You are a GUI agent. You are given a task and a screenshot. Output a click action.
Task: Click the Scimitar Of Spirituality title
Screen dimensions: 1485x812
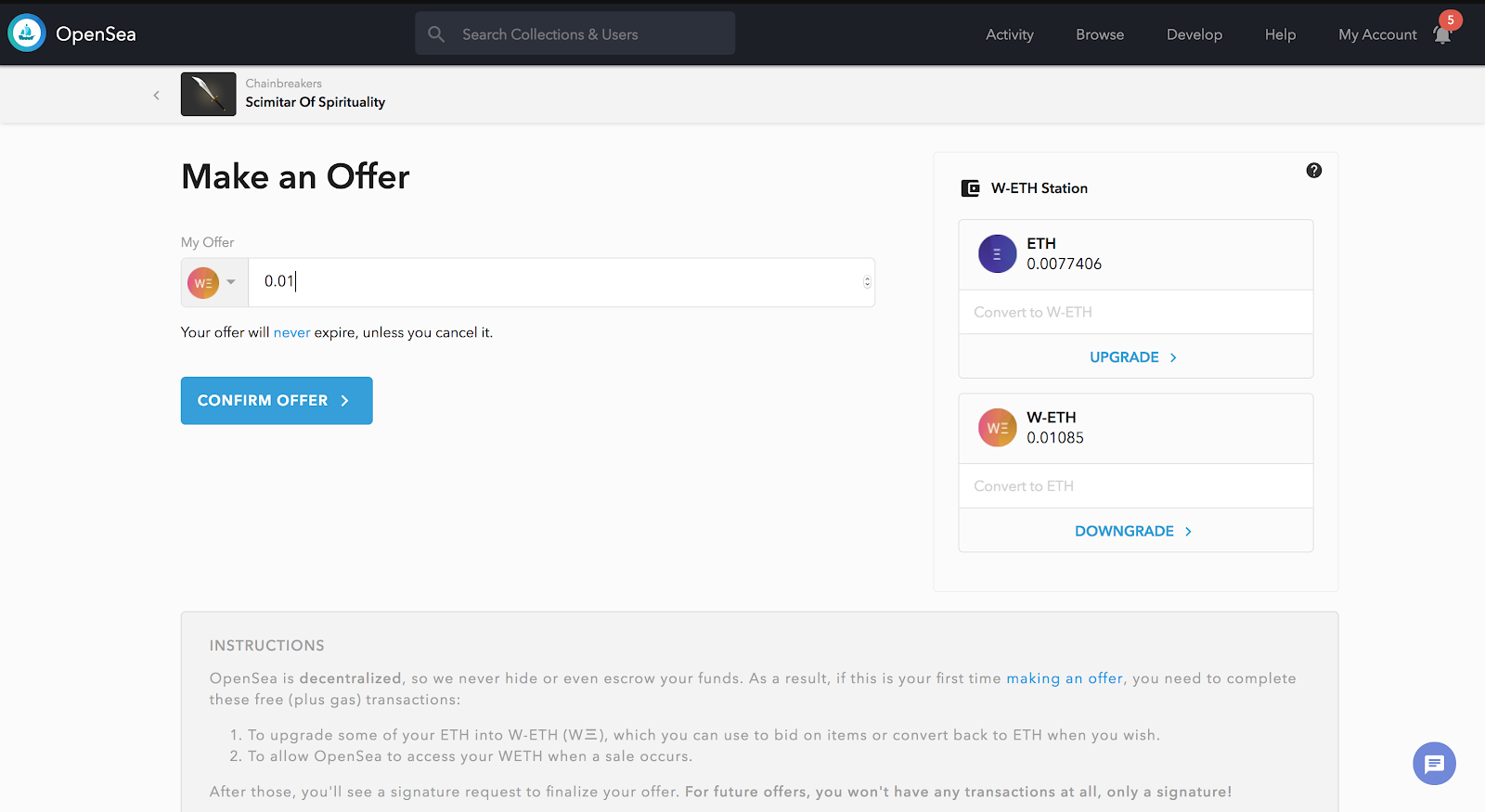coord(316,102)
